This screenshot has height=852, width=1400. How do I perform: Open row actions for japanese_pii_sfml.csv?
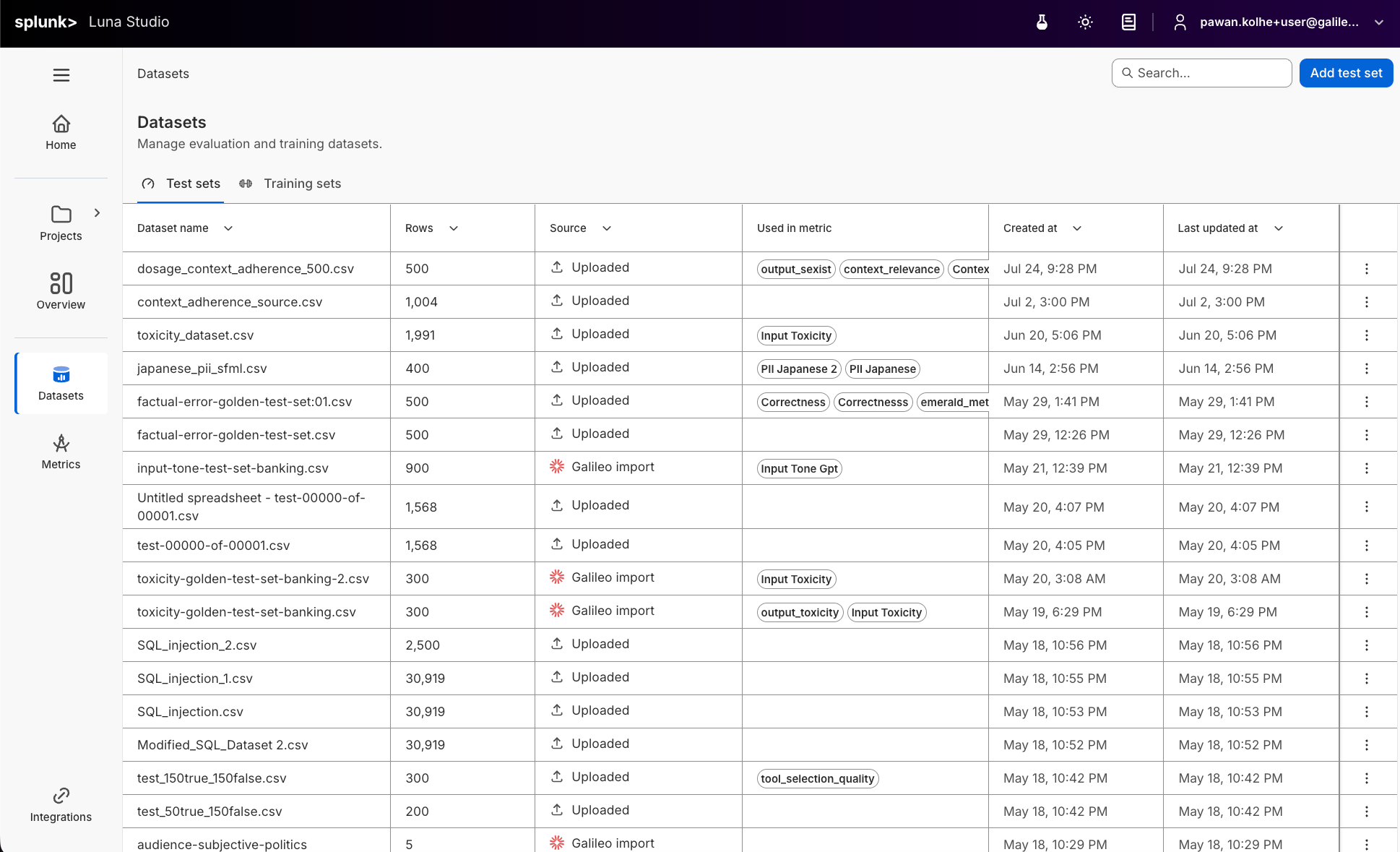1367,369
